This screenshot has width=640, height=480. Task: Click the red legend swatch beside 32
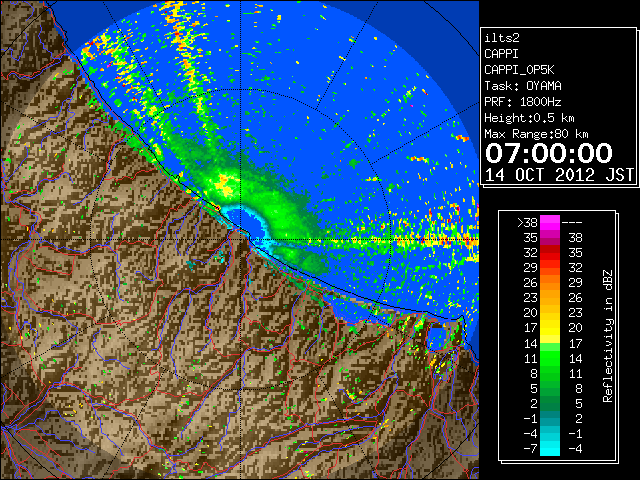coord(549,253)
